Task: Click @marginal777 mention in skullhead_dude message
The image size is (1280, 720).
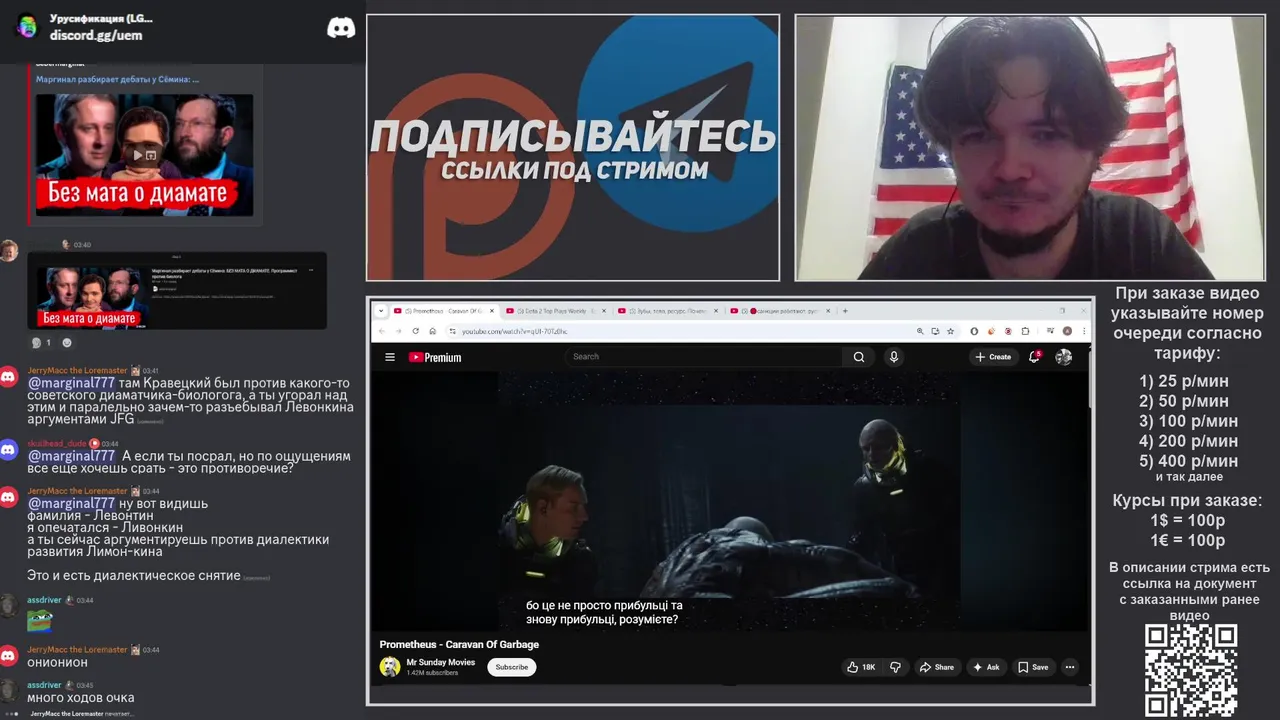Action: click(71, 456)
